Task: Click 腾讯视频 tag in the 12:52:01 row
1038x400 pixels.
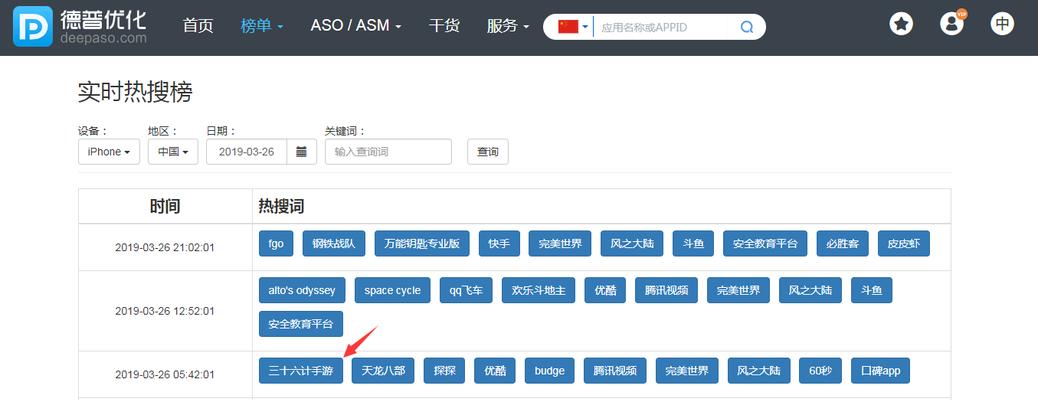Action: pos(666,290)
